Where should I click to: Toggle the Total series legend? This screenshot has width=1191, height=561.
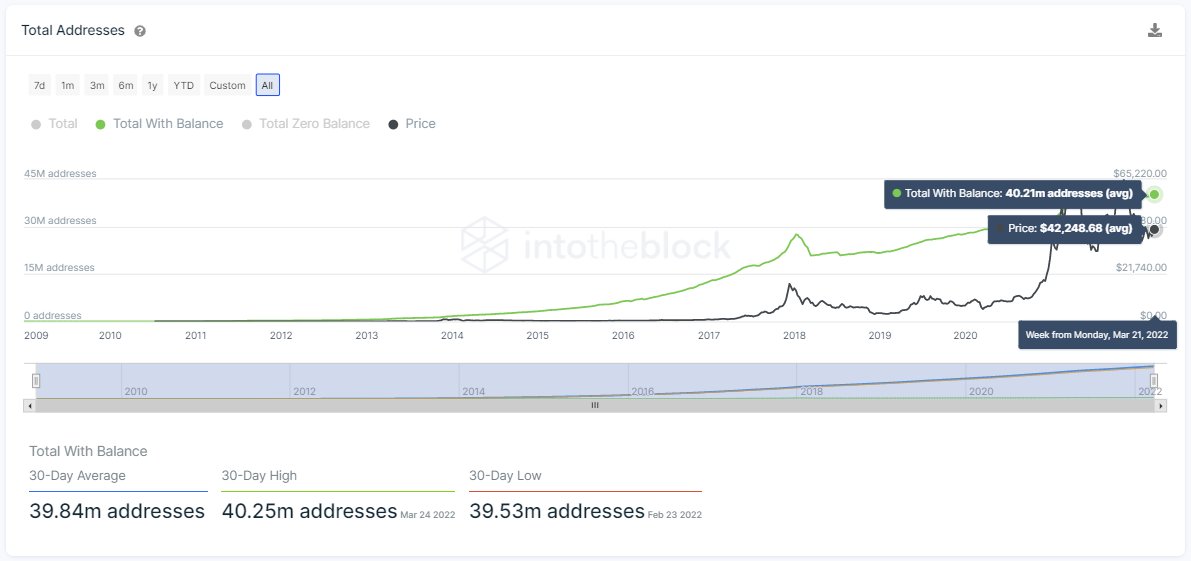[55, 124]
